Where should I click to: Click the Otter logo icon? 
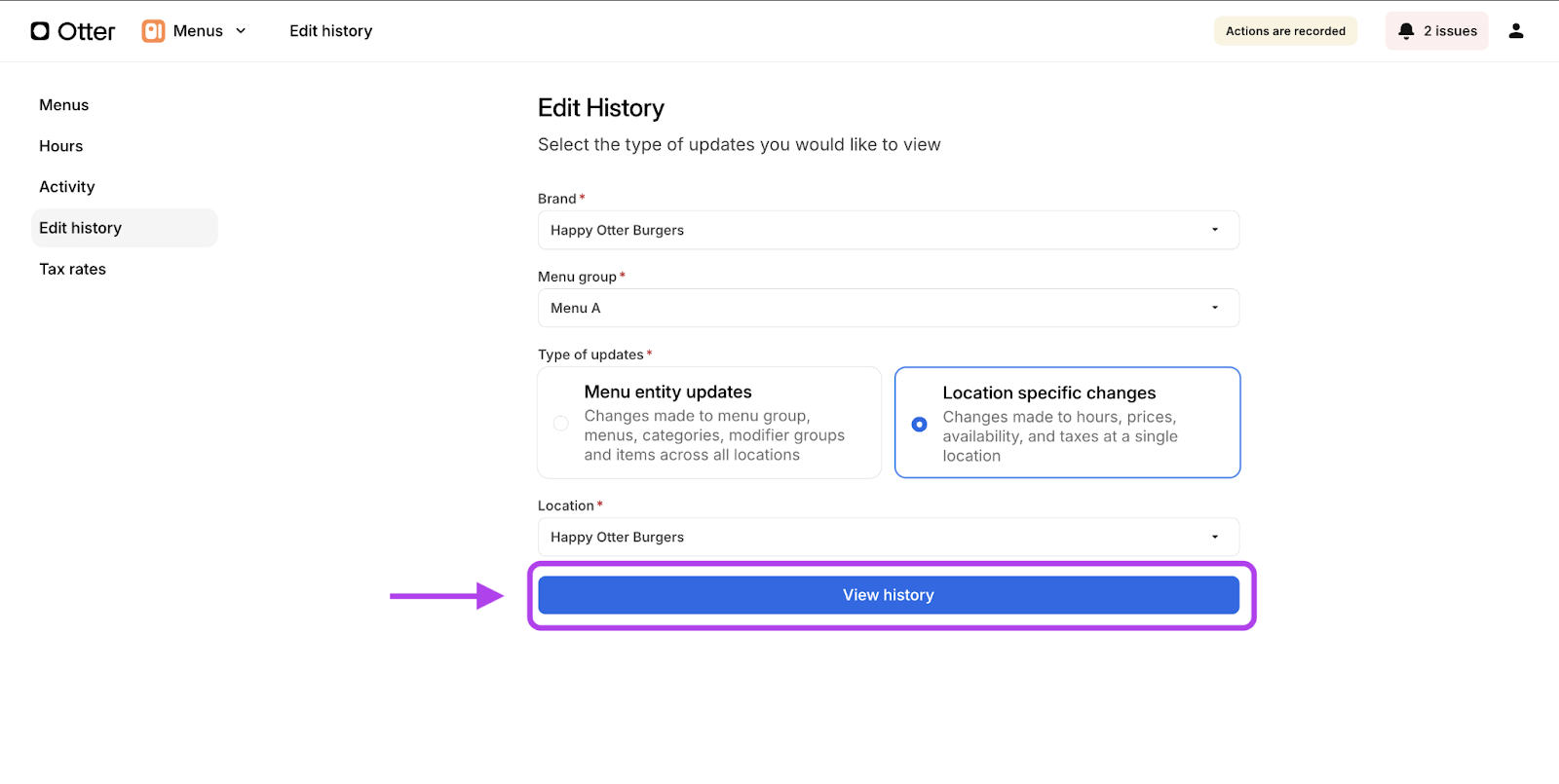[40, 31]
